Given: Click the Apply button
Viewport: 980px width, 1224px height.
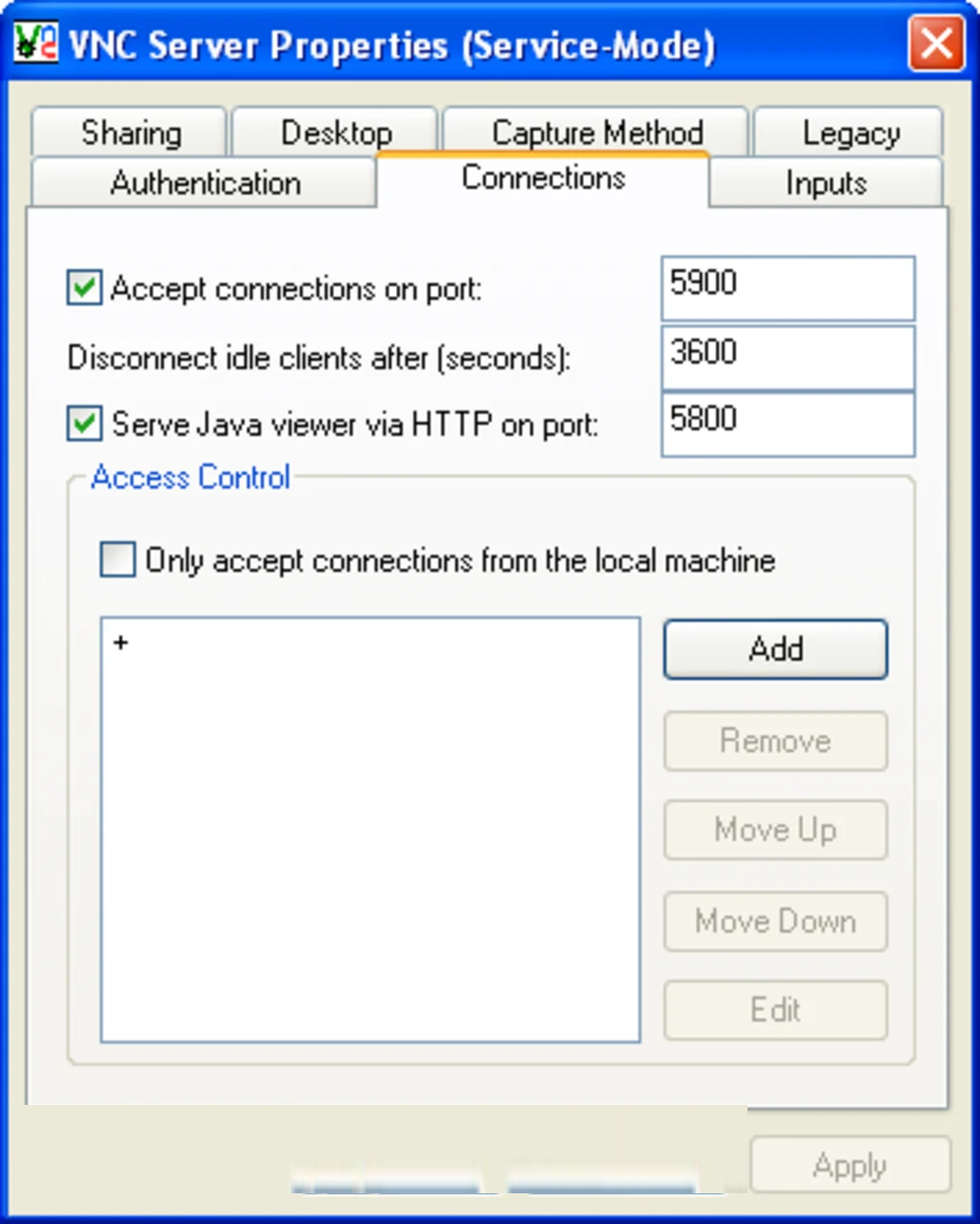Looking at the screenshot, I should (850, 1165).
